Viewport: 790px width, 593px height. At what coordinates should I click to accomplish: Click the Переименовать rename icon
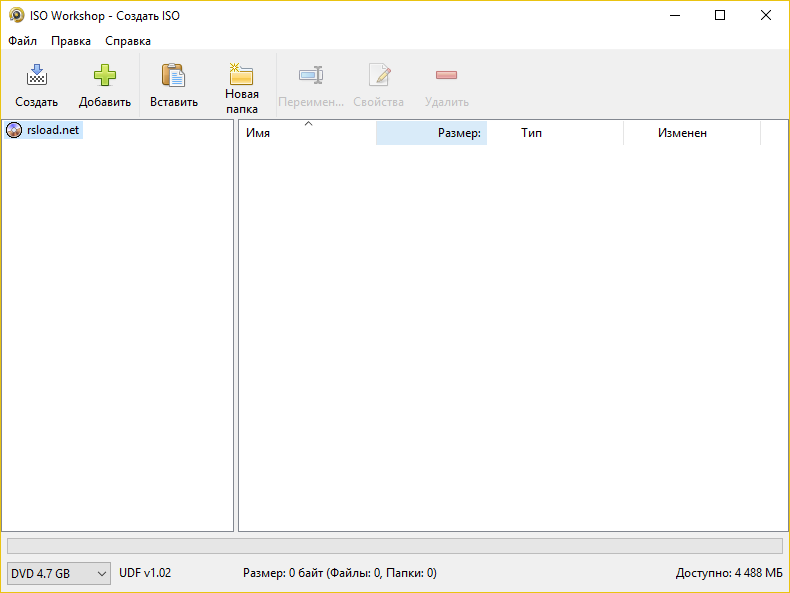click(x=311, y=75)
